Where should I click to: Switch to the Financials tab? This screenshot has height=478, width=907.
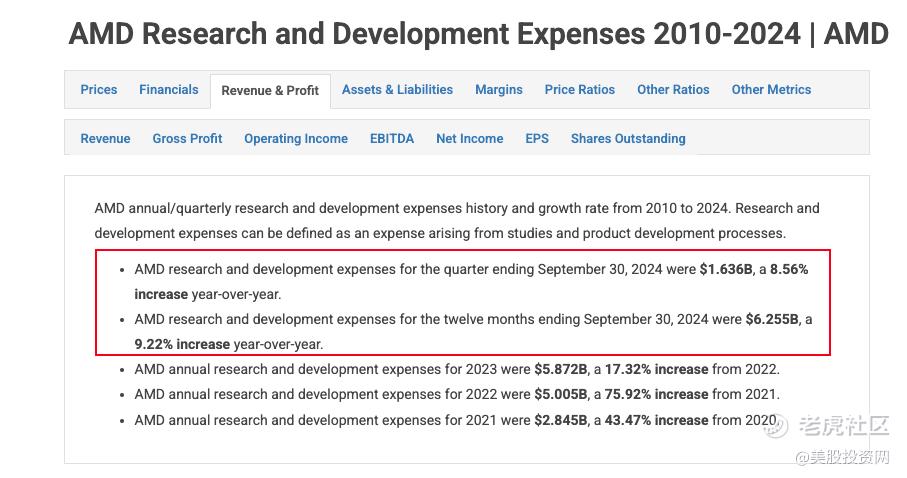click(168, 90)
